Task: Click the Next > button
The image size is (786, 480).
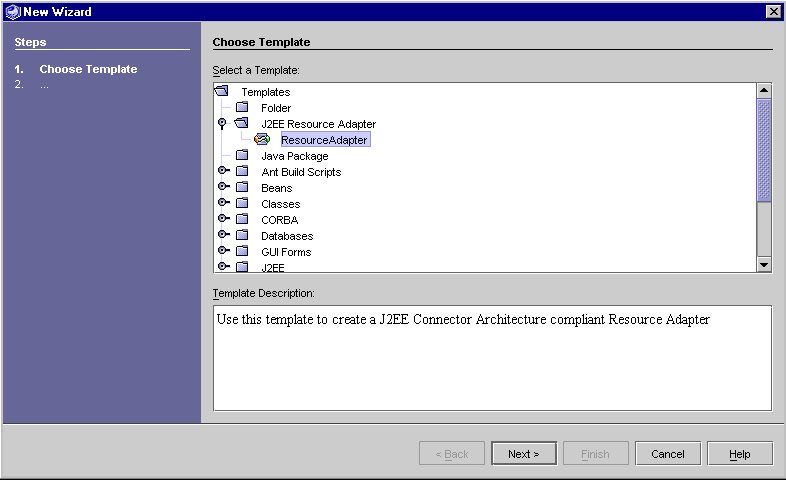Action: click(x=524, y=453)
